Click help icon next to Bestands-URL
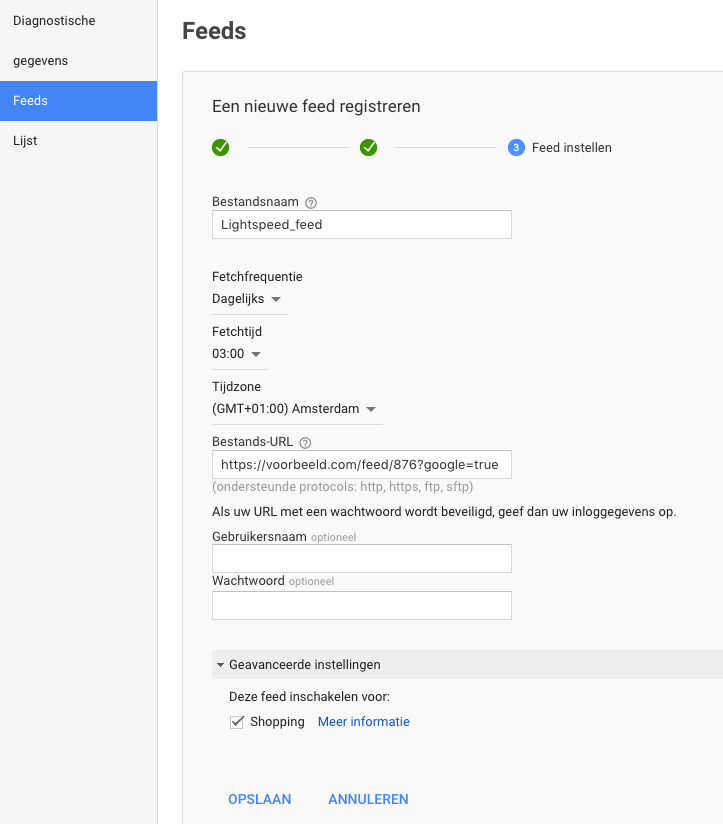The image size is (723, 824). pyautogui.click(x=306, y=442)
